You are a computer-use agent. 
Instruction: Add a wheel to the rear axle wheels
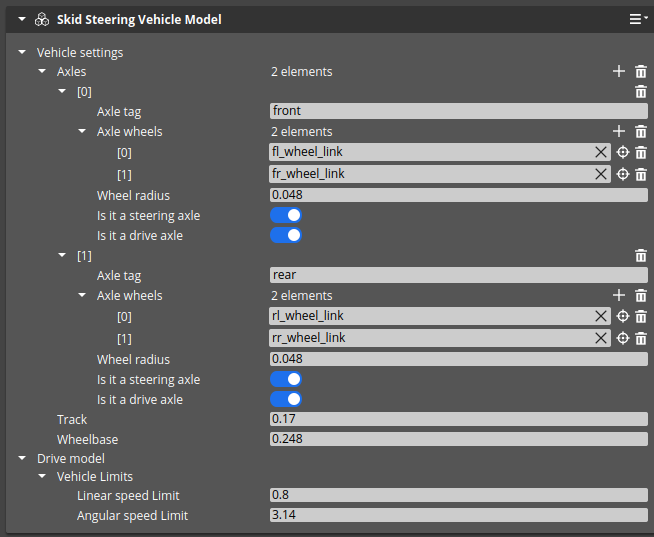[x=619, y=296]
